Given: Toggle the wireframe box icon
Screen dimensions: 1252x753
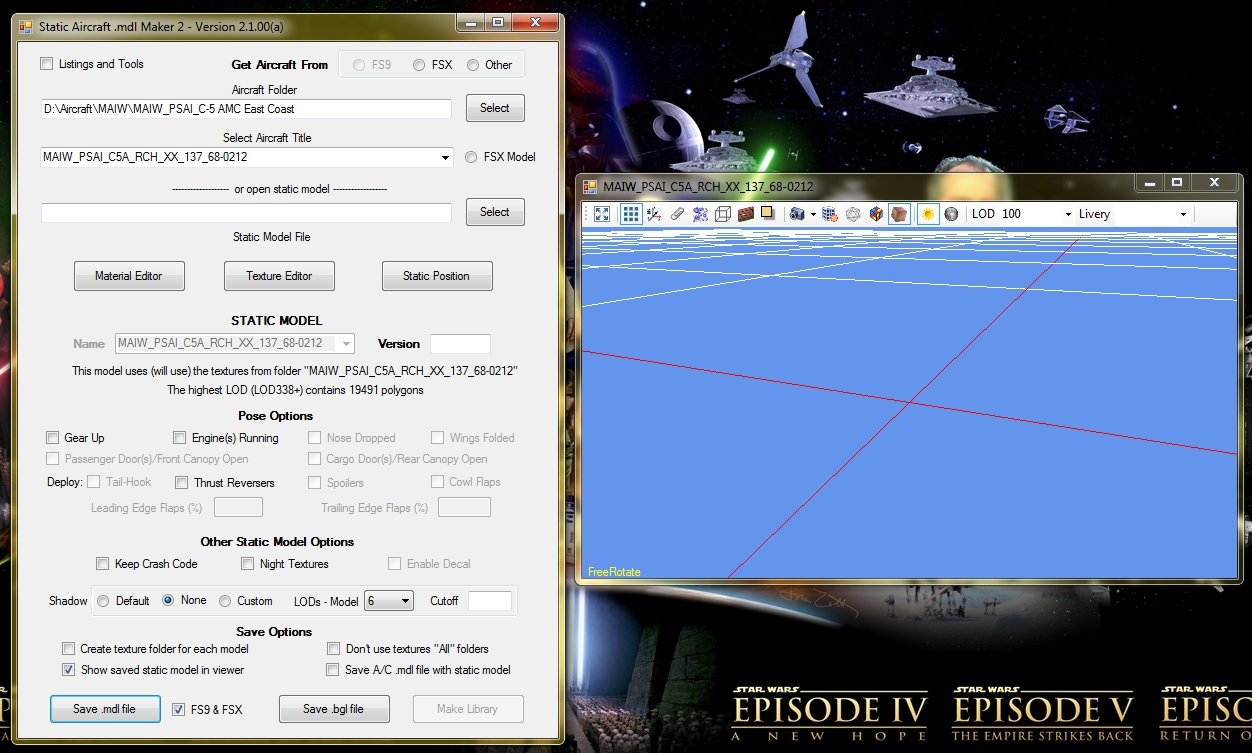Looking at the screenshot, I should point(722,214).
